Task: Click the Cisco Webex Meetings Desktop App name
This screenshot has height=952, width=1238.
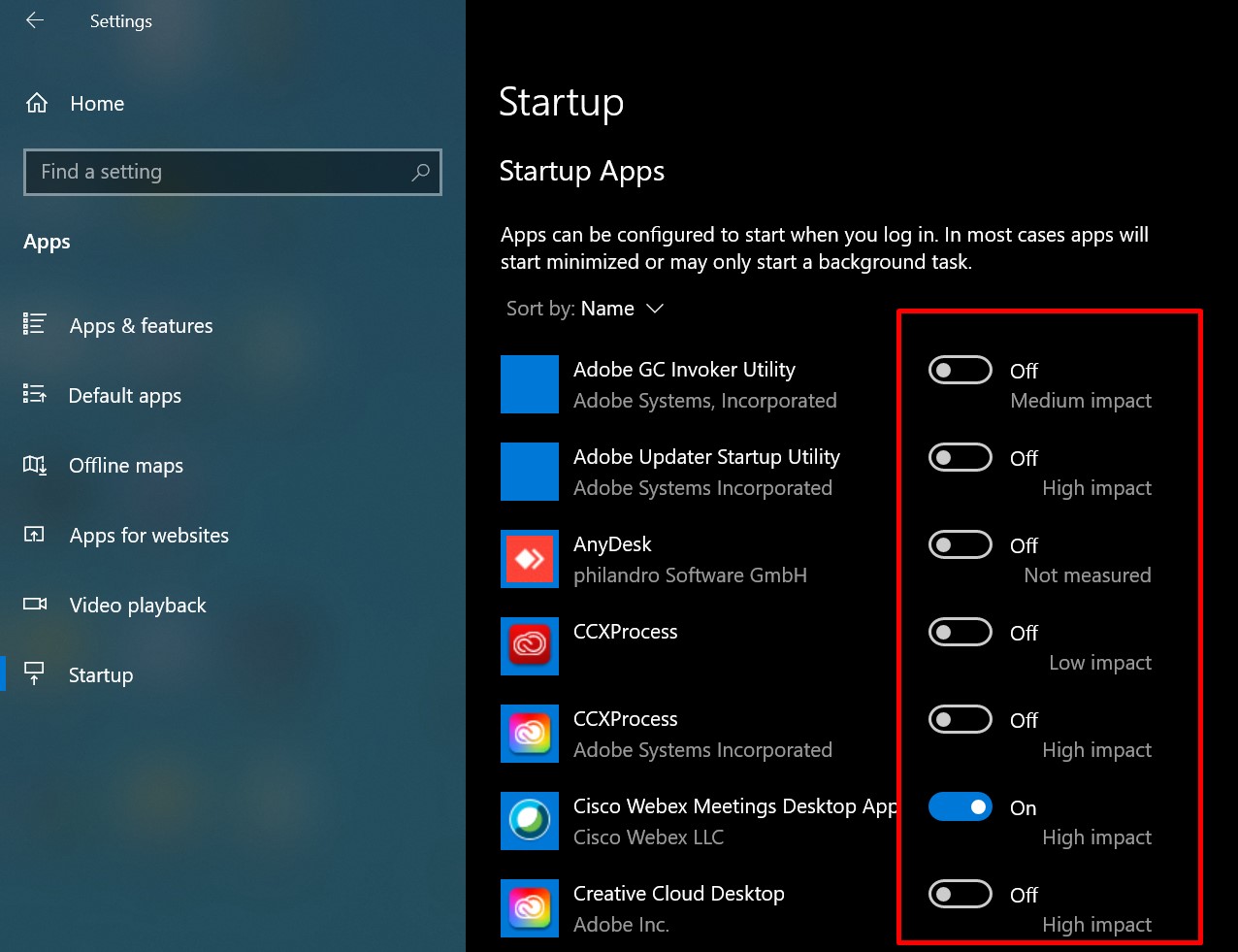Action: click(x=735, y=806)
